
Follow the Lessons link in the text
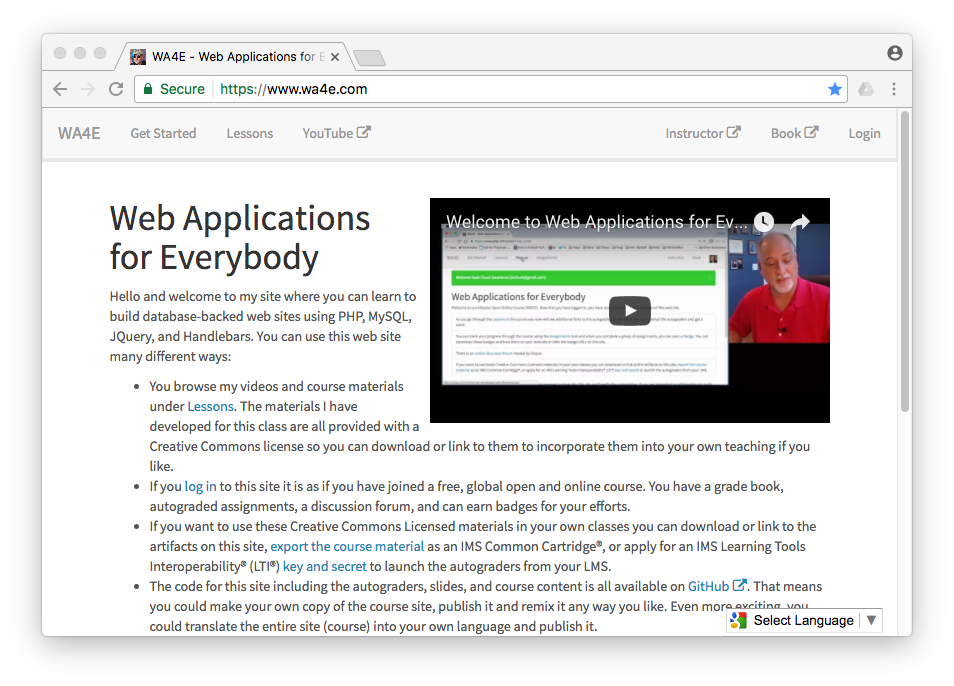(211, 406)
